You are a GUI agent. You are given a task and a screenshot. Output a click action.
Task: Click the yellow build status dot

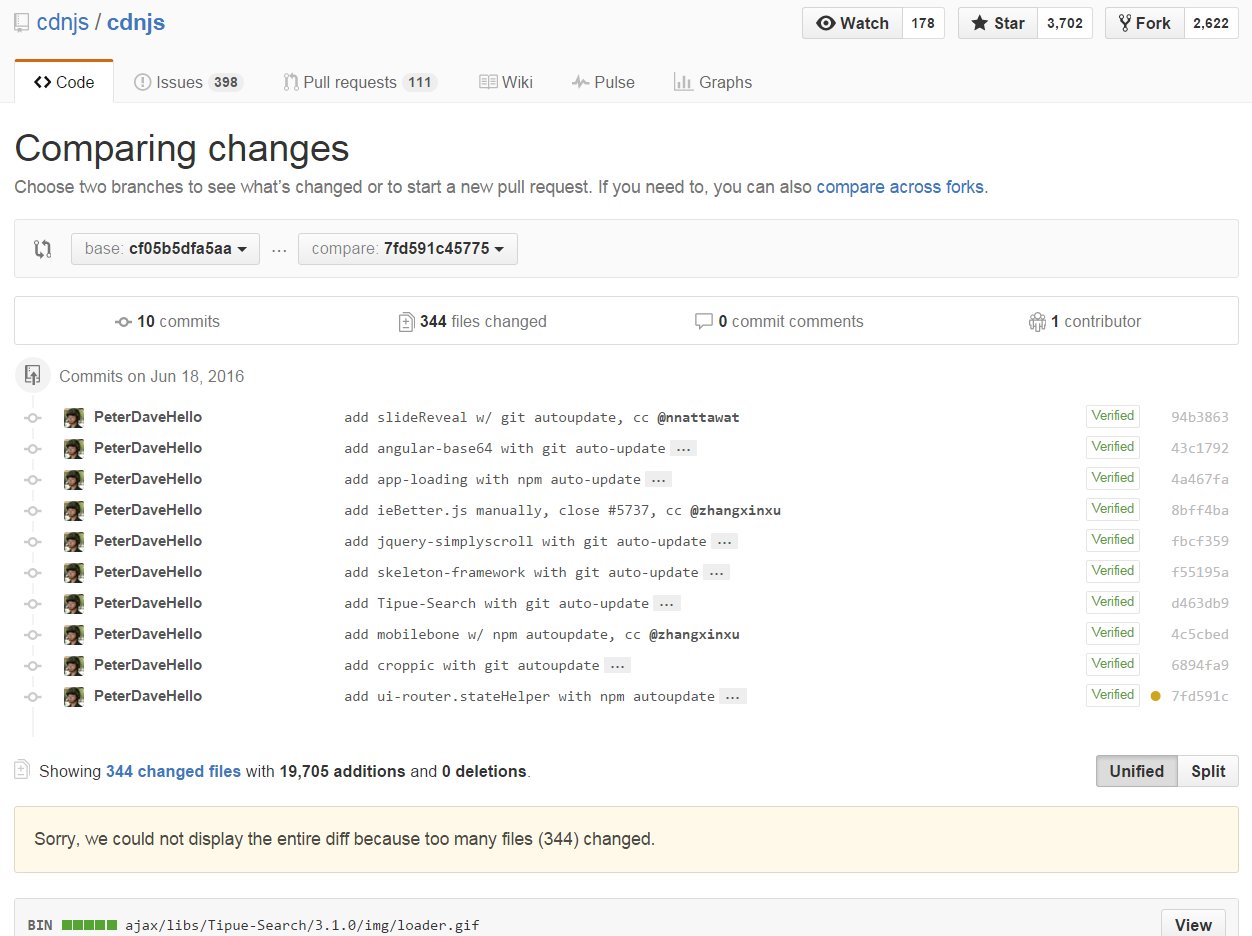point(1156,696)
